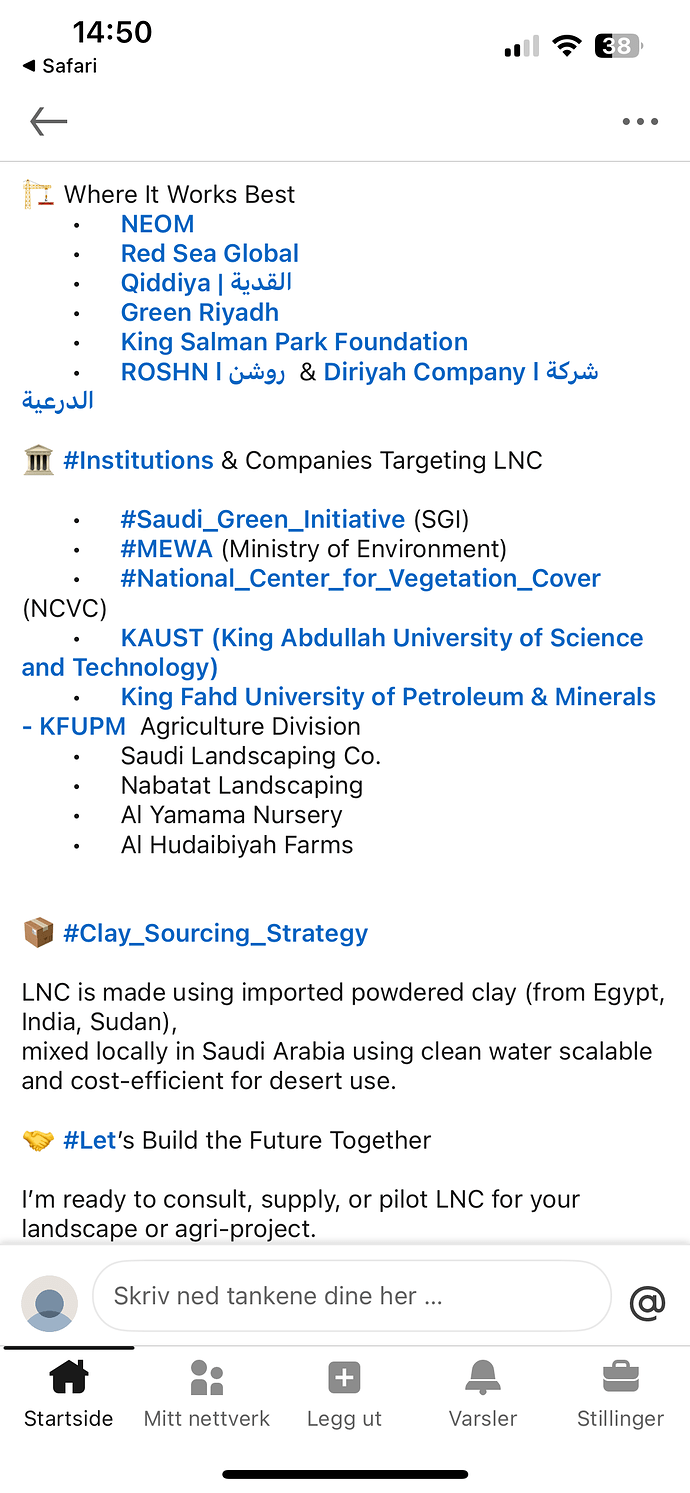Open Mitt nettverk tab
Viewport: 690px width, 1493px height.
point(207,1394)
